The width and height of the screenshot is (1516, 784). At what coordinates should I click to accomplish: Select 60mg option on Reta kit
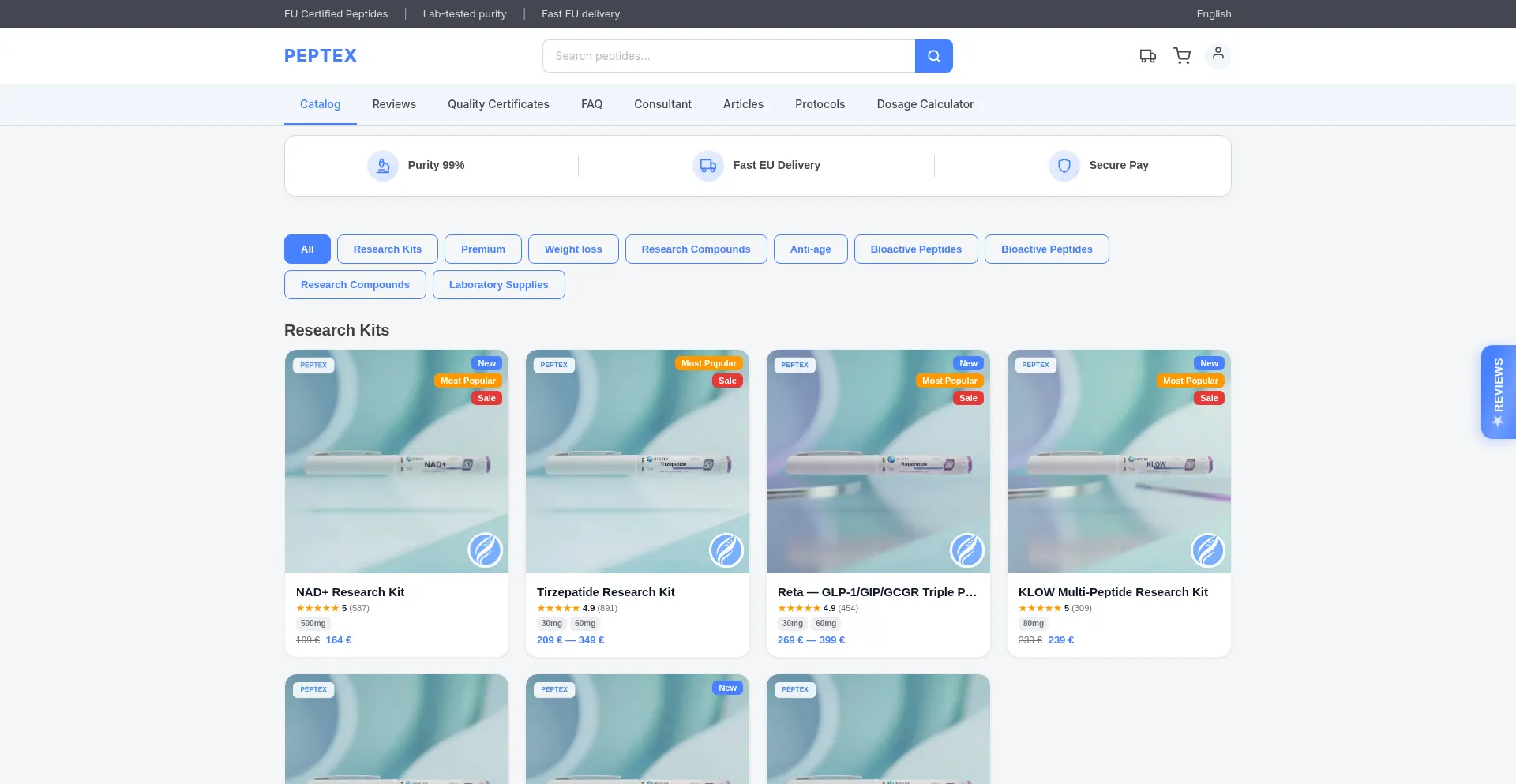pyautogui.click(x=826, y=624)
